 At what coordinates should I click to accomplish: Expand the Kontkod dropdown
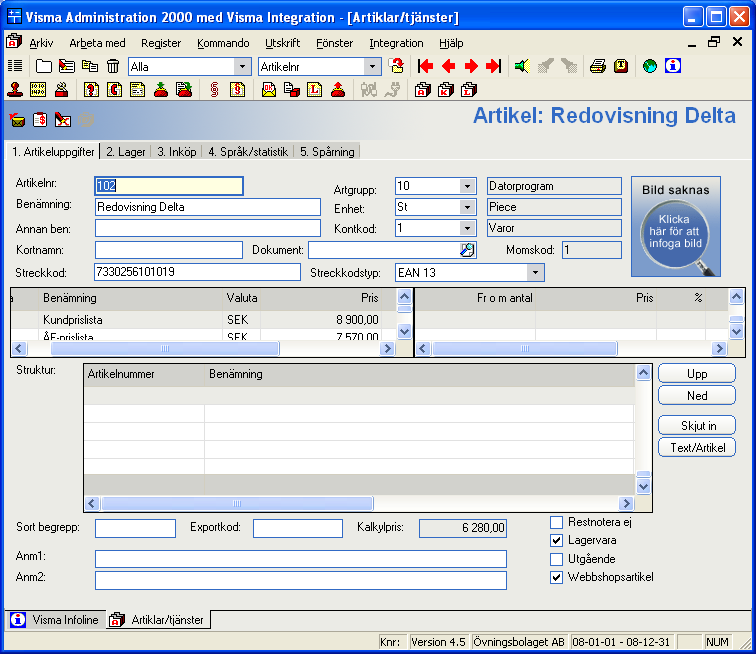(x=467, y=228)
